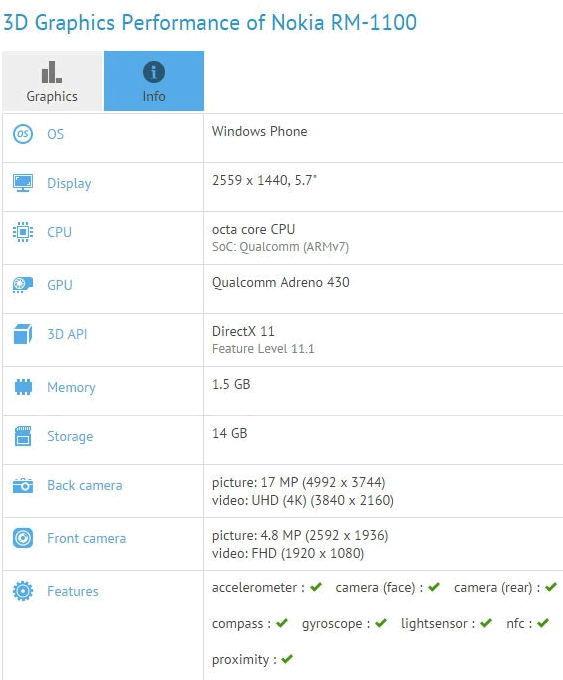Click 'picture: 17 MP (4992 x 3744)' text
The height and width of the screenshot is (680, 563).
(x=298, y=482)
